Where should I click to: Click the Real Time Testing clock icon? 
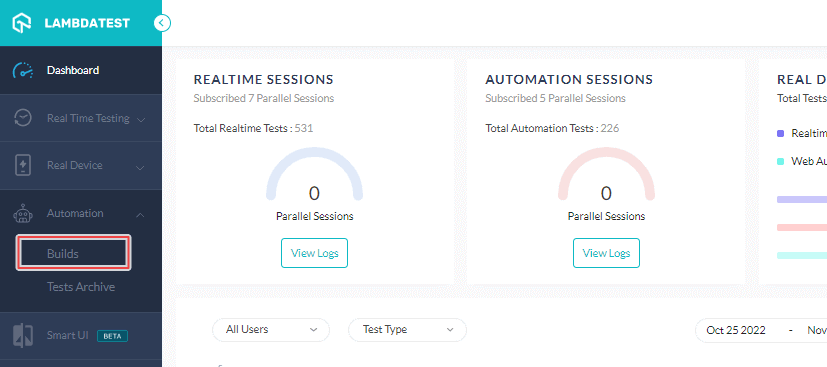(23, 118)
